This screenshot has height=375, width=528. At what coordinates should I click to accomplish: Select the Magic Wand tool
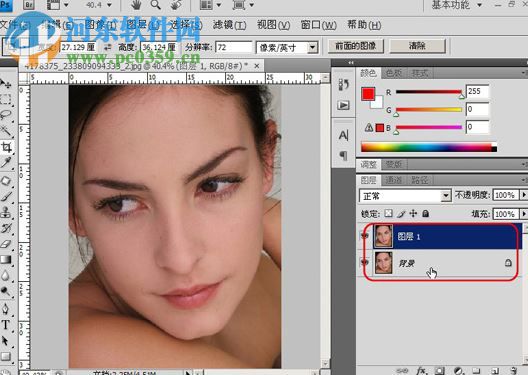(5, 131)
